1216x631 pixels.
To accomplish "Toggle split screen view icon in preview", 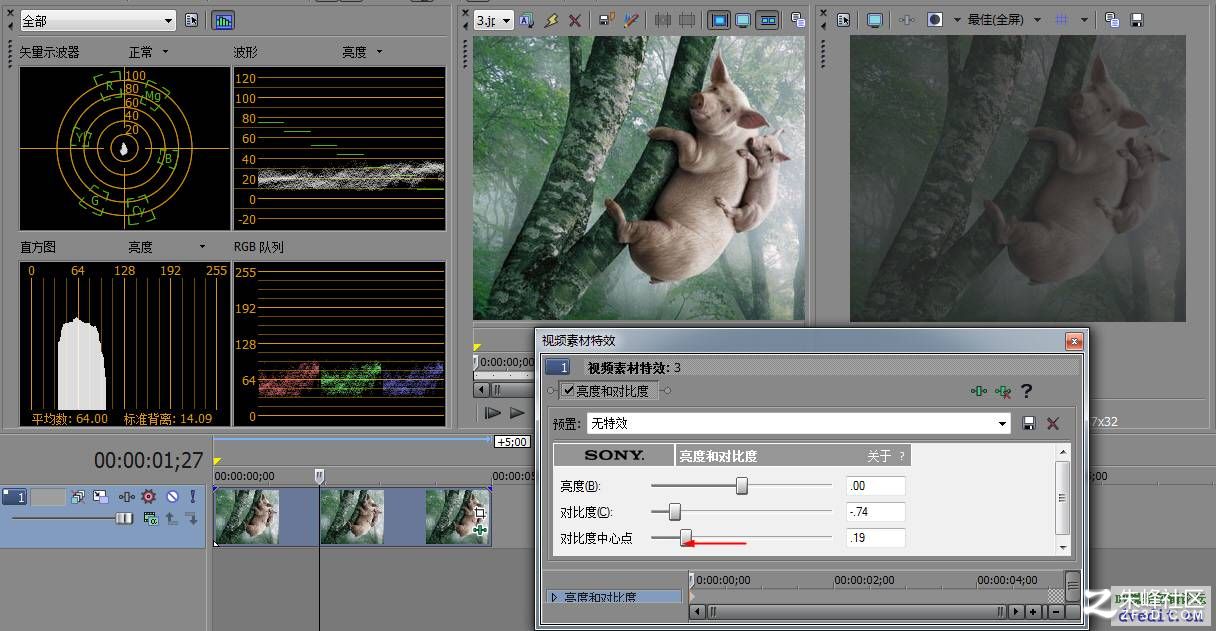I will [935, 20].
